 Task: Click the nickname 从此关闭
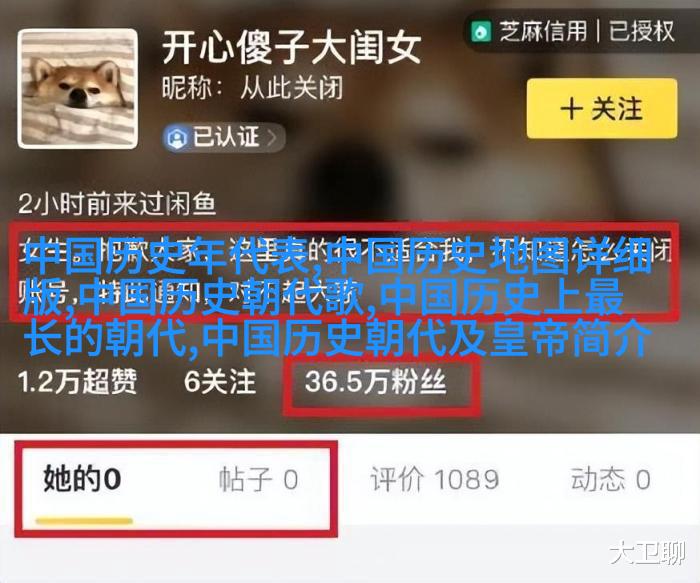(292, 88)
